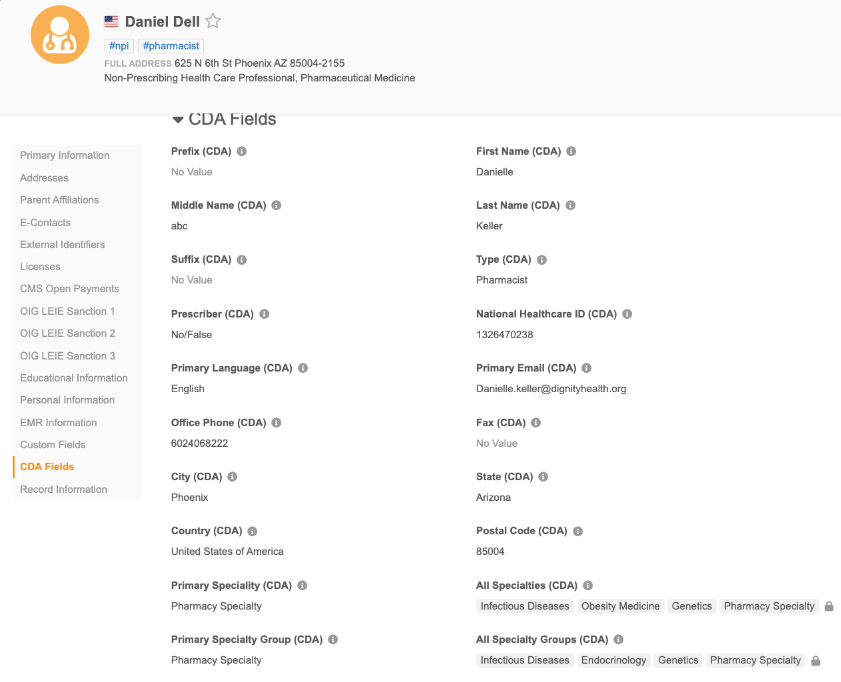Click info icon beside National Healthcare ID (CDA)

pos(627,314)
